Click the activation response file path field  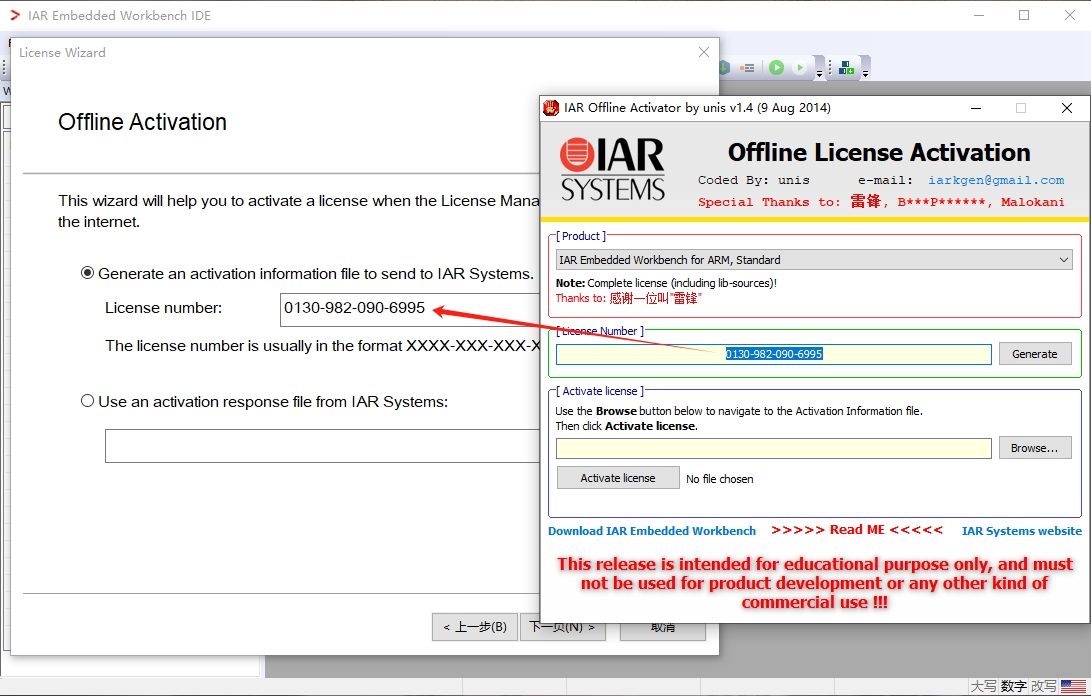[323, 445]
